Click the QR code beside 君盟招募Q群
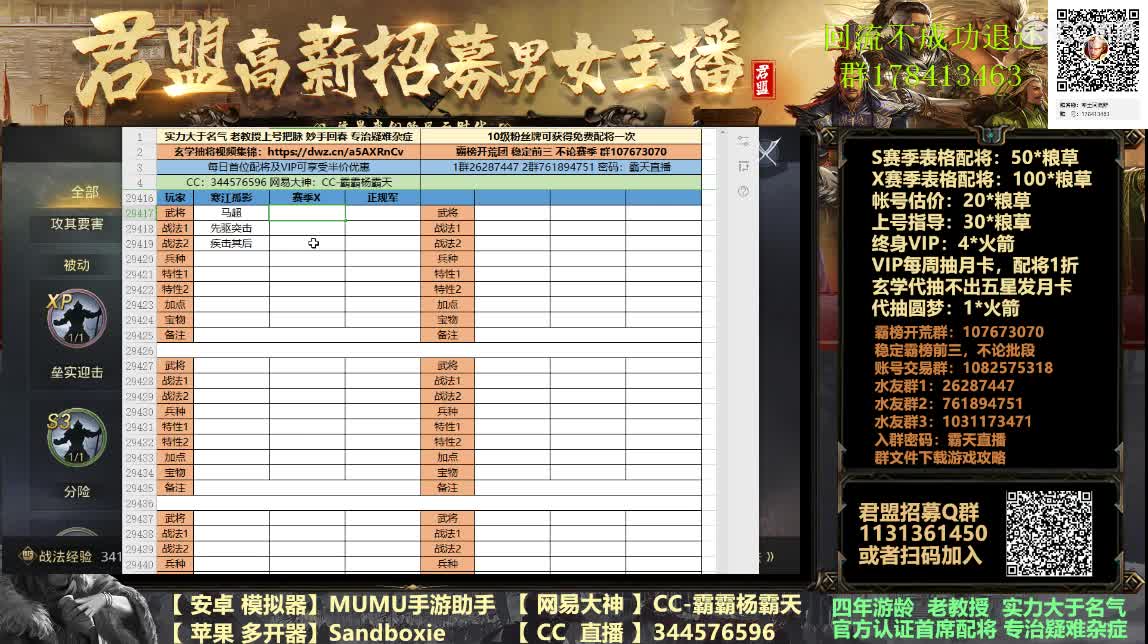 point(1048,533)
